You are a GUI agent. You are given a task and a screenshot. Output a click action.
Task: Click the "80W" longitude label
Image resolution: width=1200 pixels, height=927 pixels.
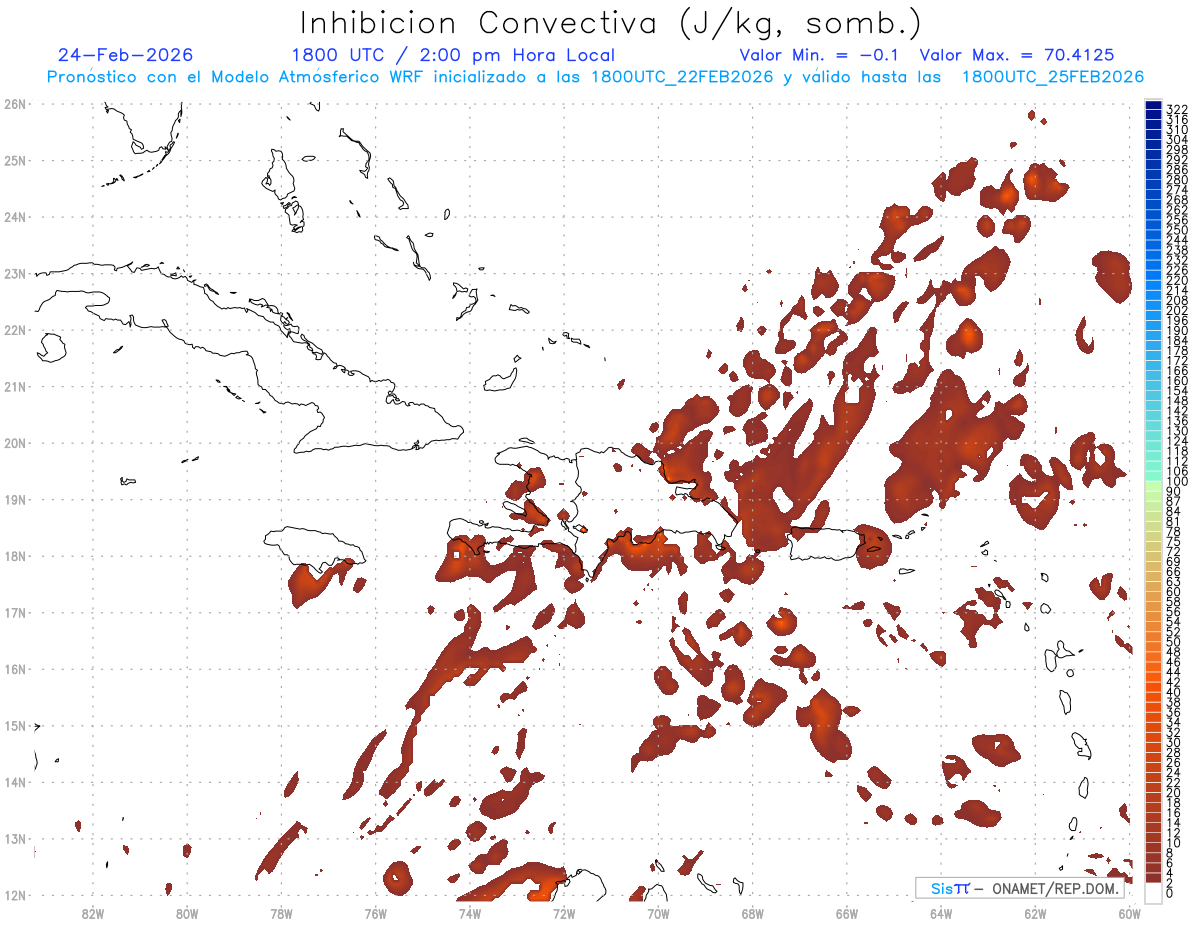coord(186,912)
